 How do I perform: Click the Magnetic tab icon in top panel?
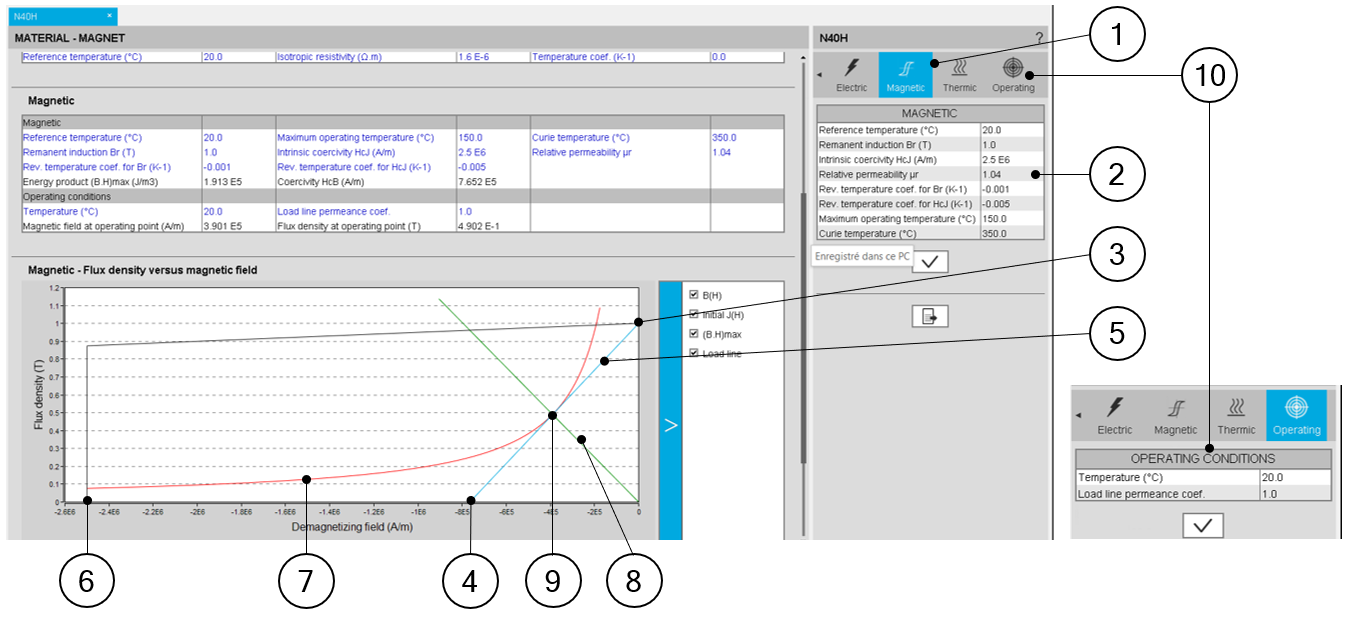pyautogui.click(x=905, y=74)
